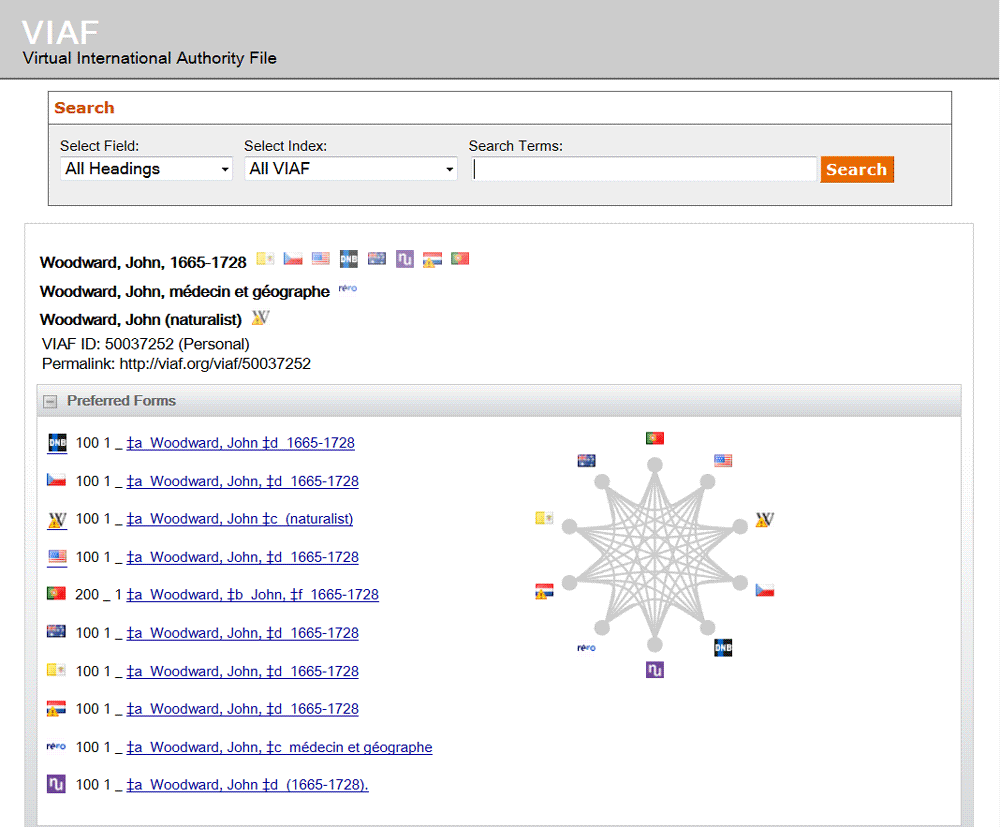This screenshot has height=827, width=1000.
Task: Open the Woodward, John, ‡c médecin et géographe link
Action: tap(279, 747)
